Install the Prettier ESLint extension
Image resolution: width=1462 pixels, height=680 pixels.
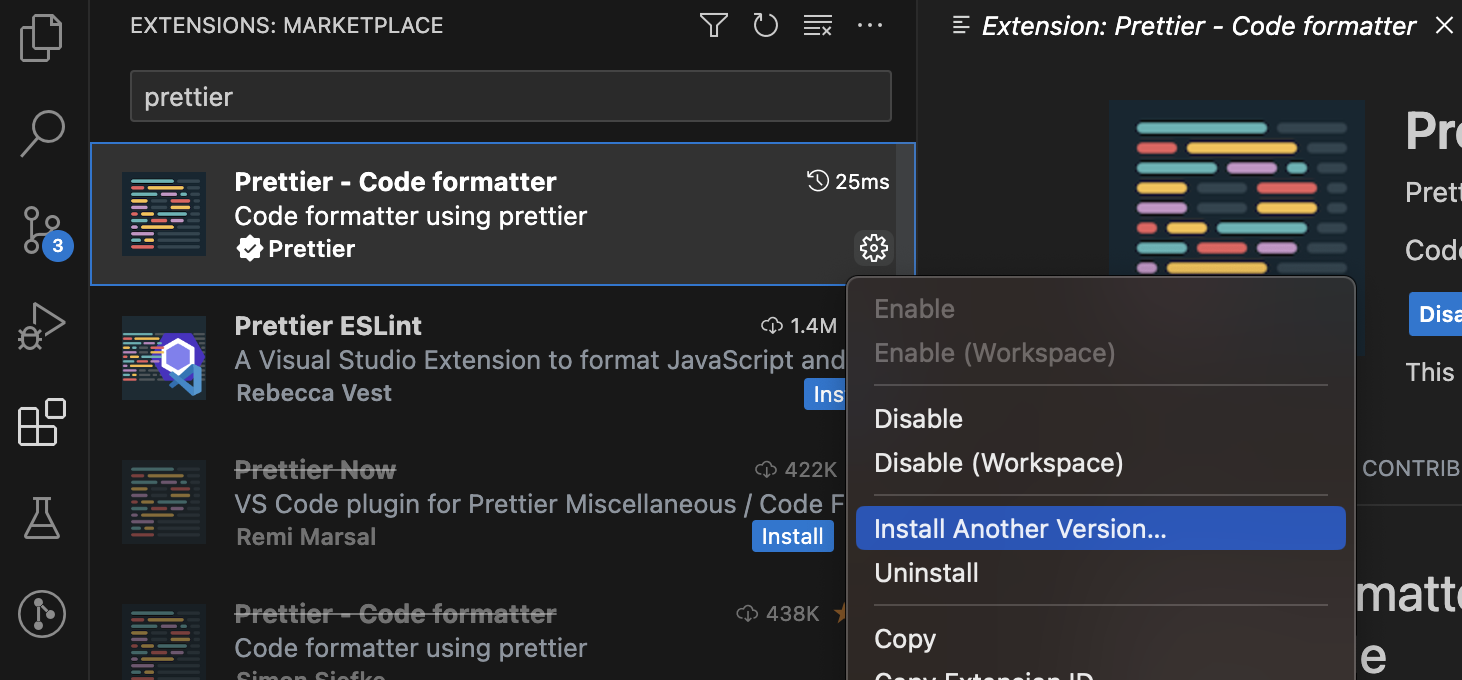pos(826,393)
